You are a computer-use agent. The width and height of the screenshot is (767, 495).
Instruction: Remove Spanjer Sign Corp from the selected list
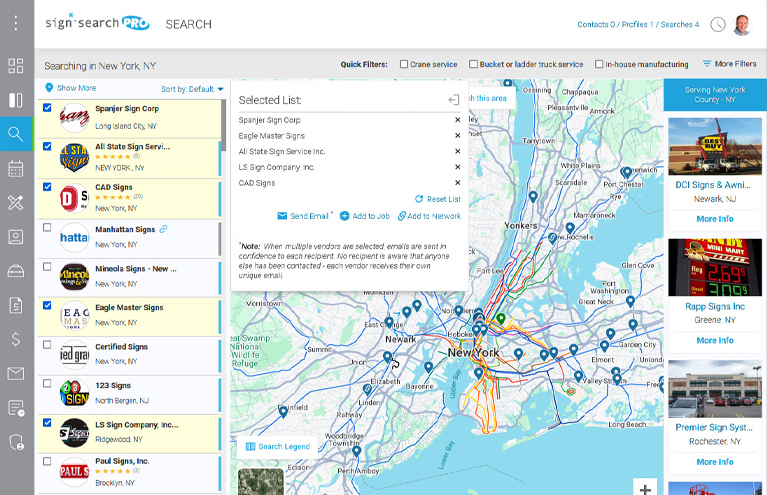point(457,120)
